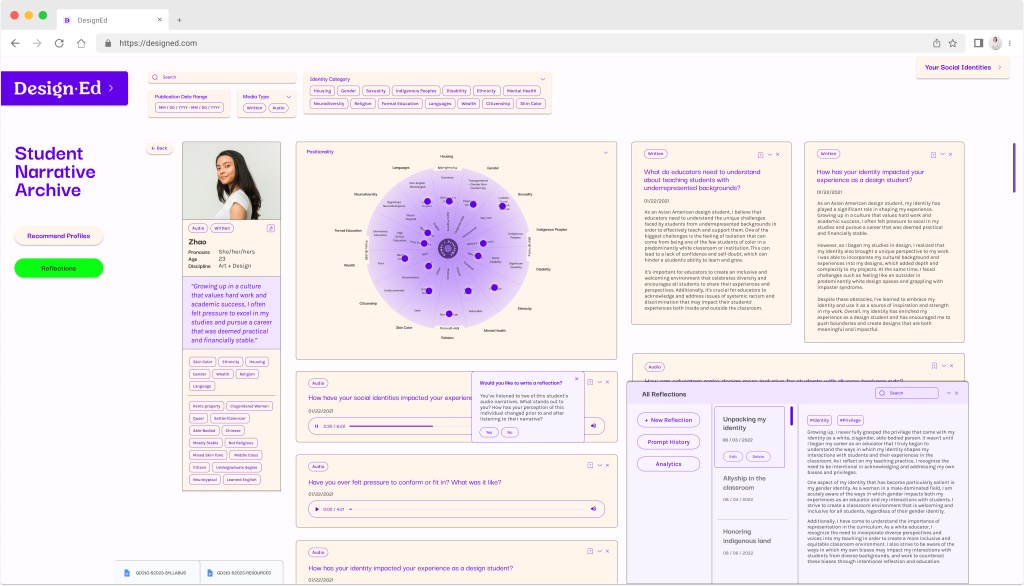Open Prompt History in reflections sidebar
This screenshot has width=1024, height=586.
(x=668, y=442)
